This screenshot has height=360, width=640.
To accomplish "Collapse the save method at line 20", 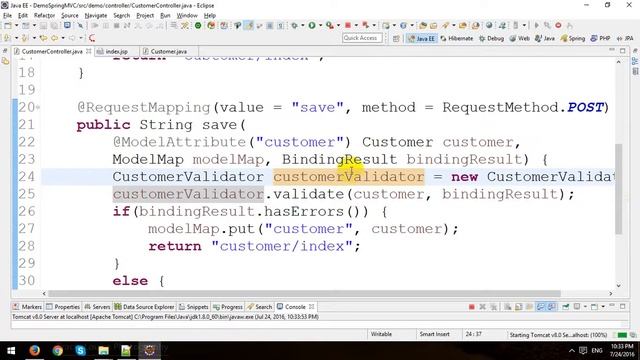I will (x=38, y=108).
